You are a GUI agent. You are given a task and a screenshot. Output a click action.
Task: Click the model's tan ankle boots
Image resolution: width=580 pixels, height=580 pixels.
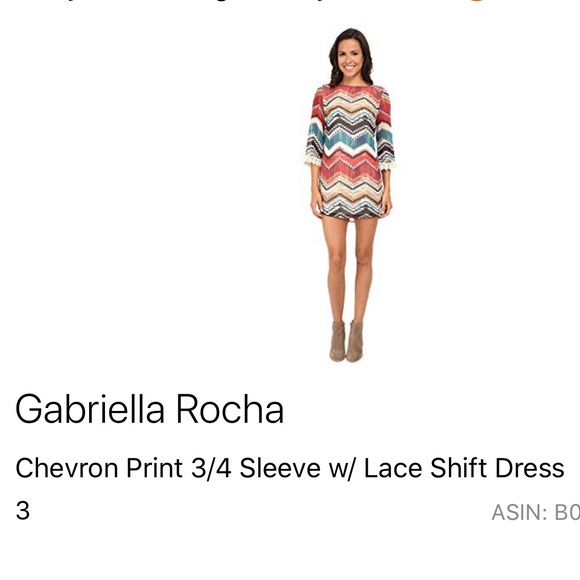point(347,341)
